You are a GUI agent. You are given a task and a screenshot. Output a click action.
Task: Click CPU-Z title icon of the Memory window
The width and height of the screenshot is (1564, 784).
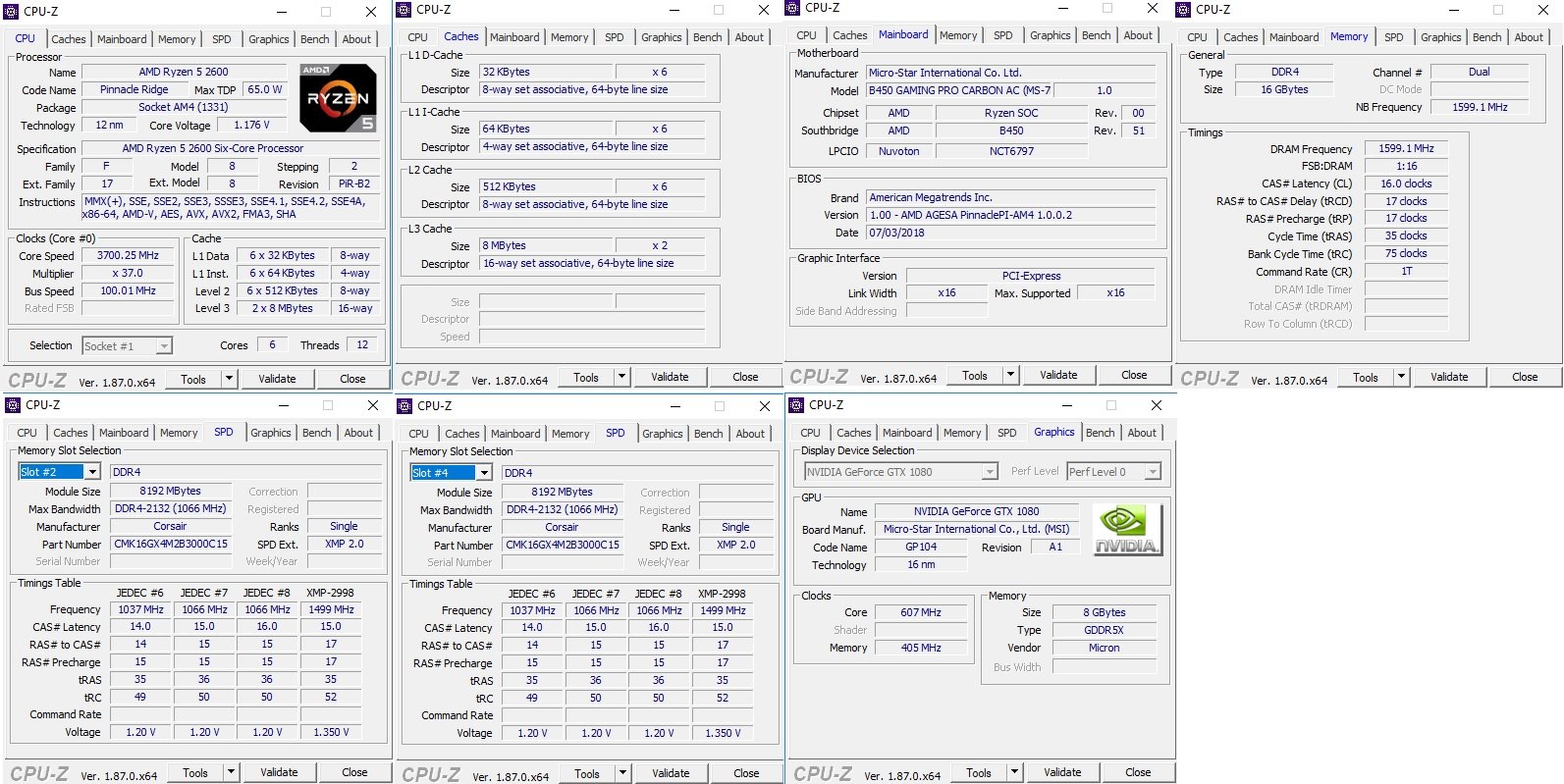point(1183,10)
